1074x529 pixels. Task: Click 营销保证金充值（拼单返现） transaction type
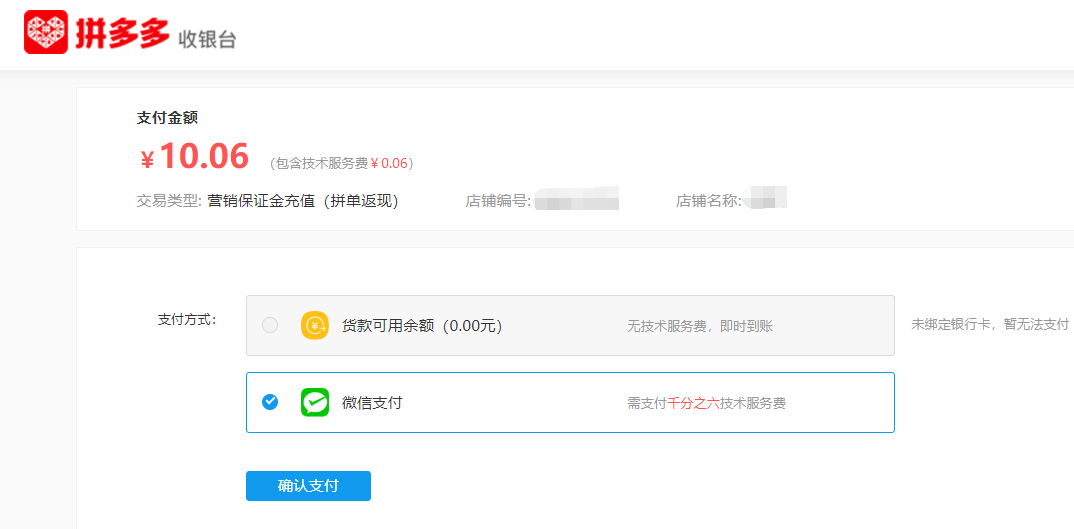[x=303, y=201]
